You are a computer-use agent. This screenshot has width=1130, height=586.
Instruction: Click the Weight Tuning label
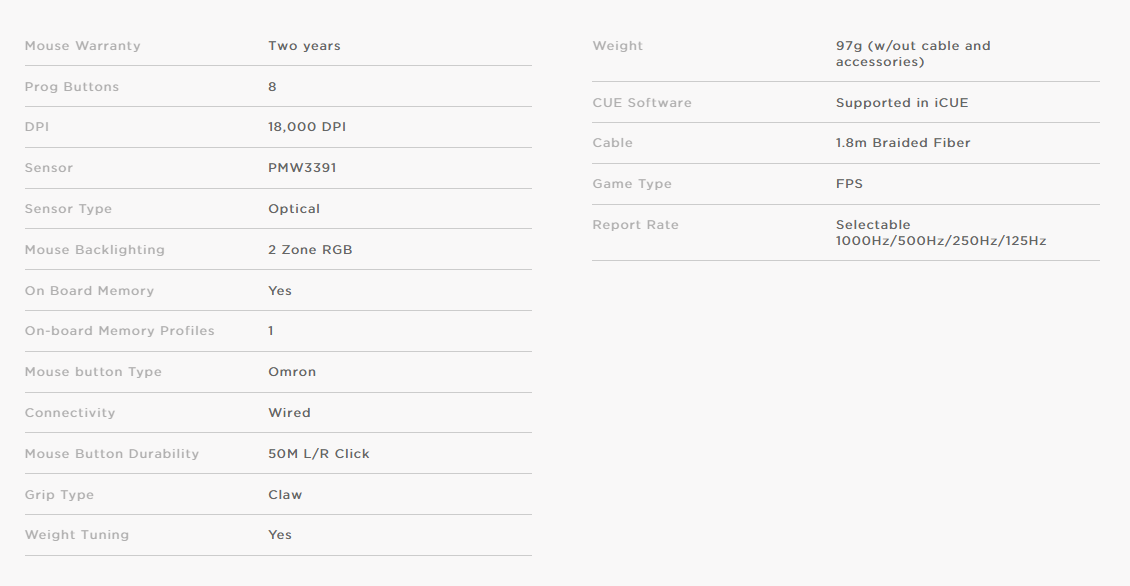pos(76,535)
